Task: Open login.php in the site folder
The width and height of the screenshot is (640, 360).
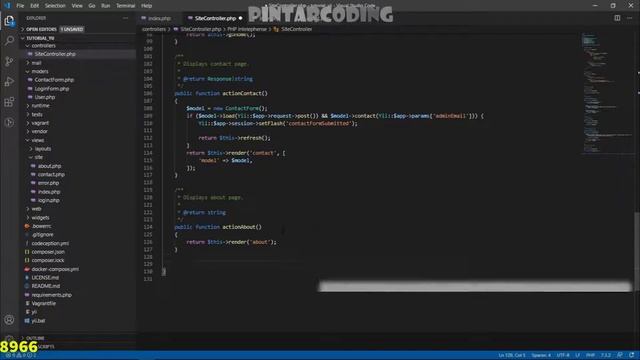Action: 49,200
